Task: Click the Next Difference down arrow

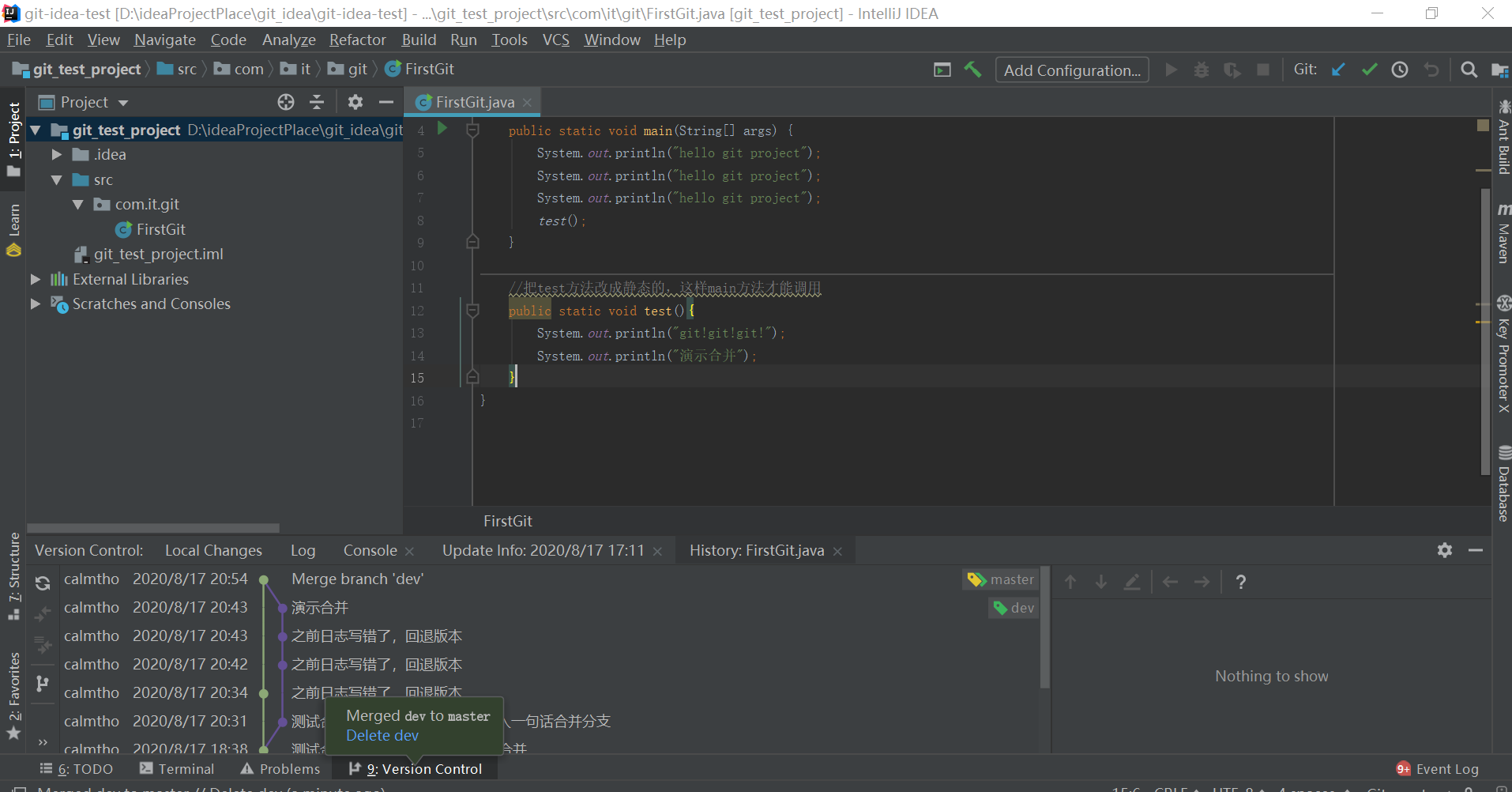Action: [x=1101, y=582]
